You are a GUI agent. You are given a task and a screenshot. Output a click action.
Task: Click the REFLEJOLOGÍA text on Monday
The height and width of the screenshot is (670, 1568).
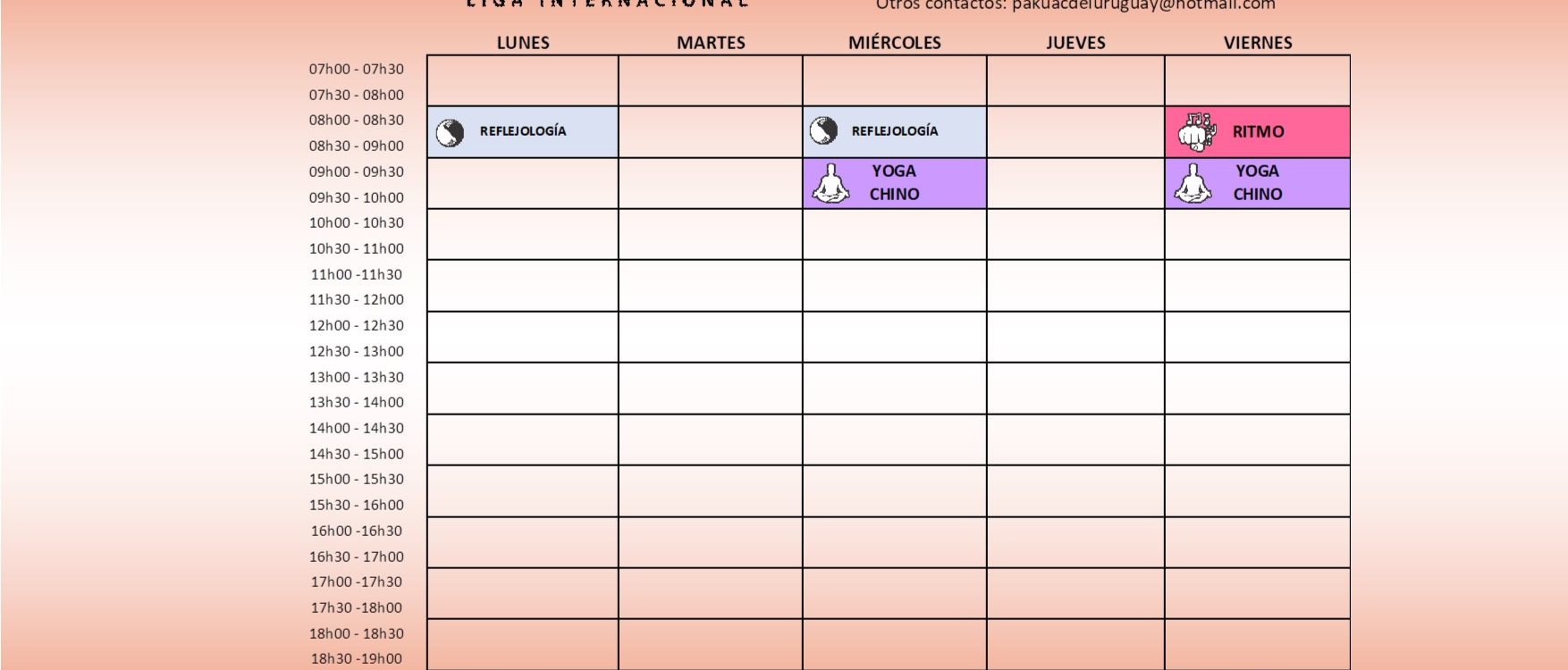pos(523,131)
